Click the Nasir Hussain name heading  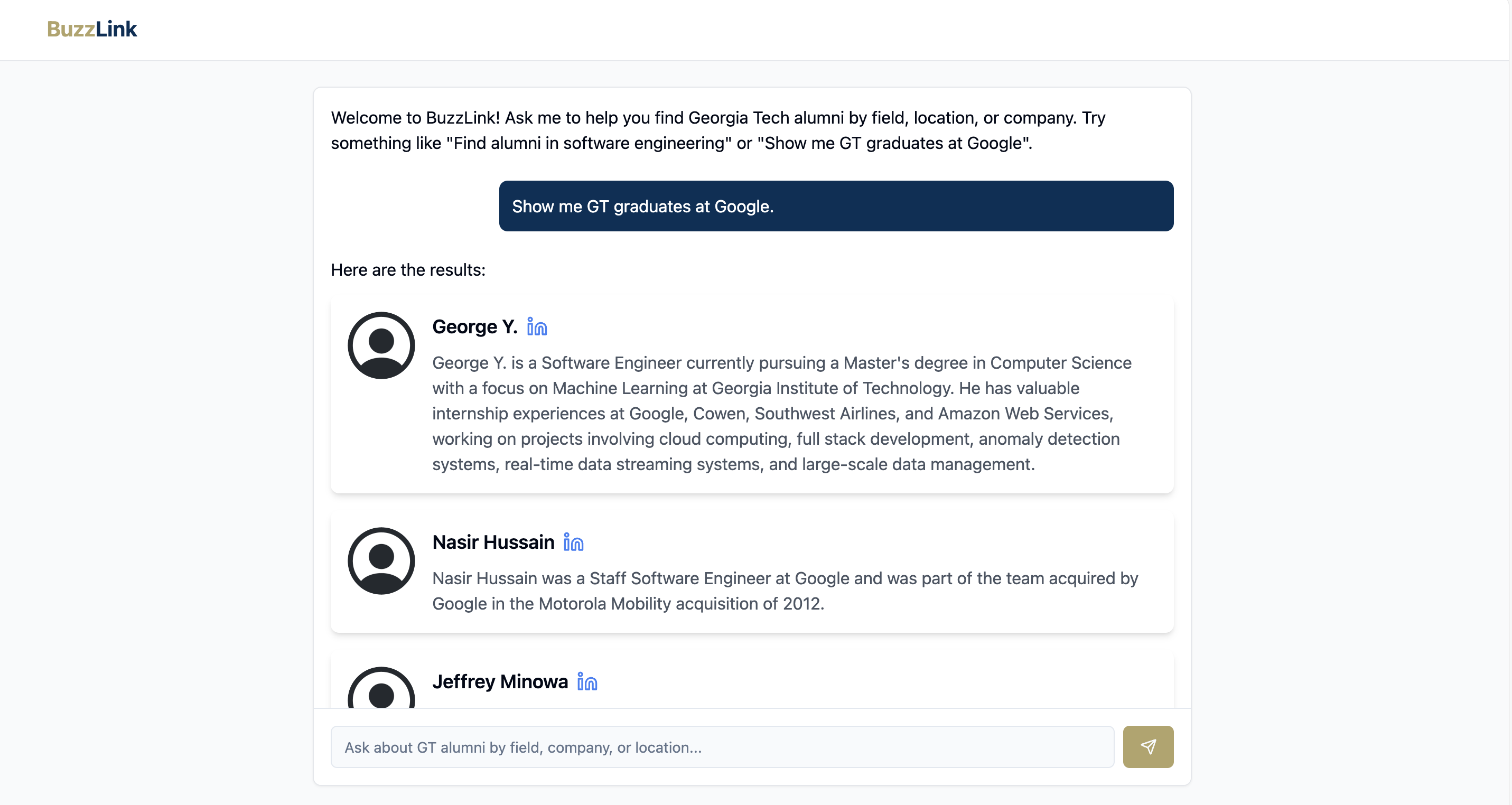click(x=493, y=542)
